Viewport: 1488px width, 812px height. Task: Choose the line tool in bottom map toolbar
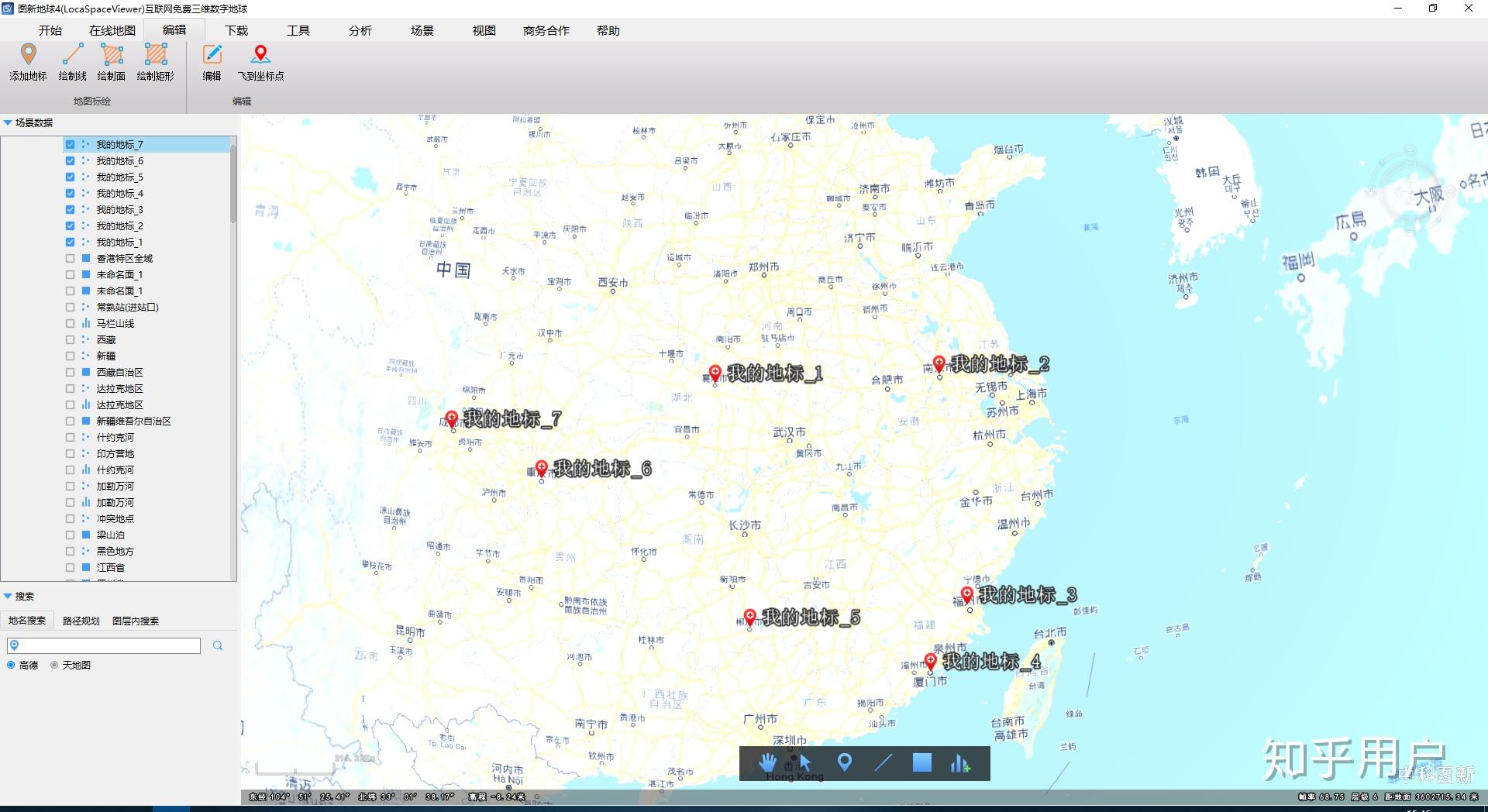click(883, 763)
